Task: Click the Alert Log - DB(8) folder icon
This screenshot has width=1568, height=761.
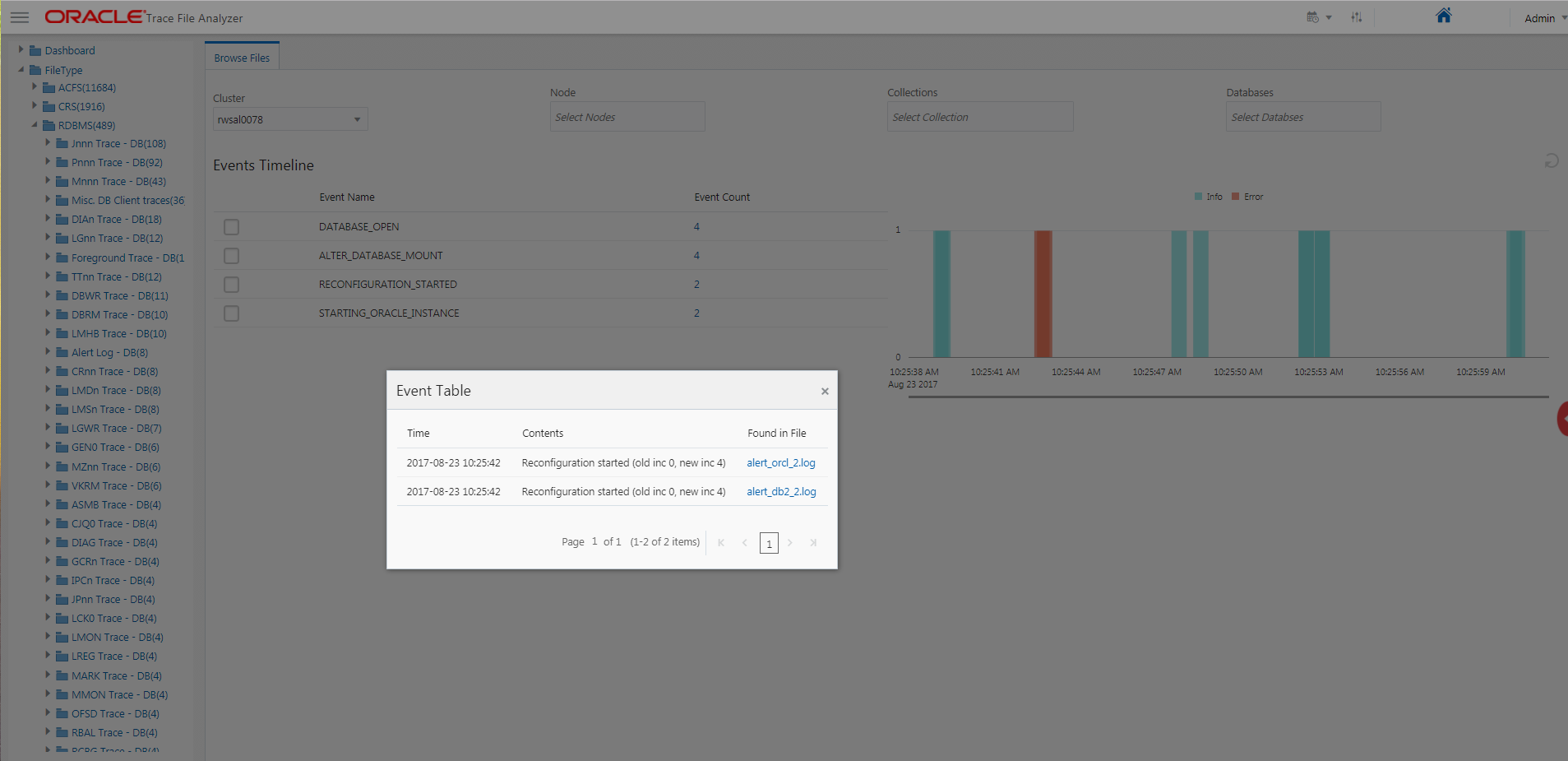Action: click(x=62, y=352)
